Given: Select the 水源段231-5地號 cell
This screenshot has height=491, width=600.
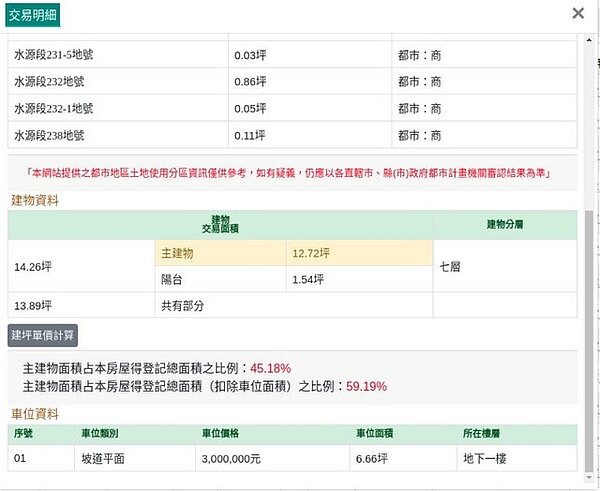Looking at the screenshot, I should (x=118, y=55).
